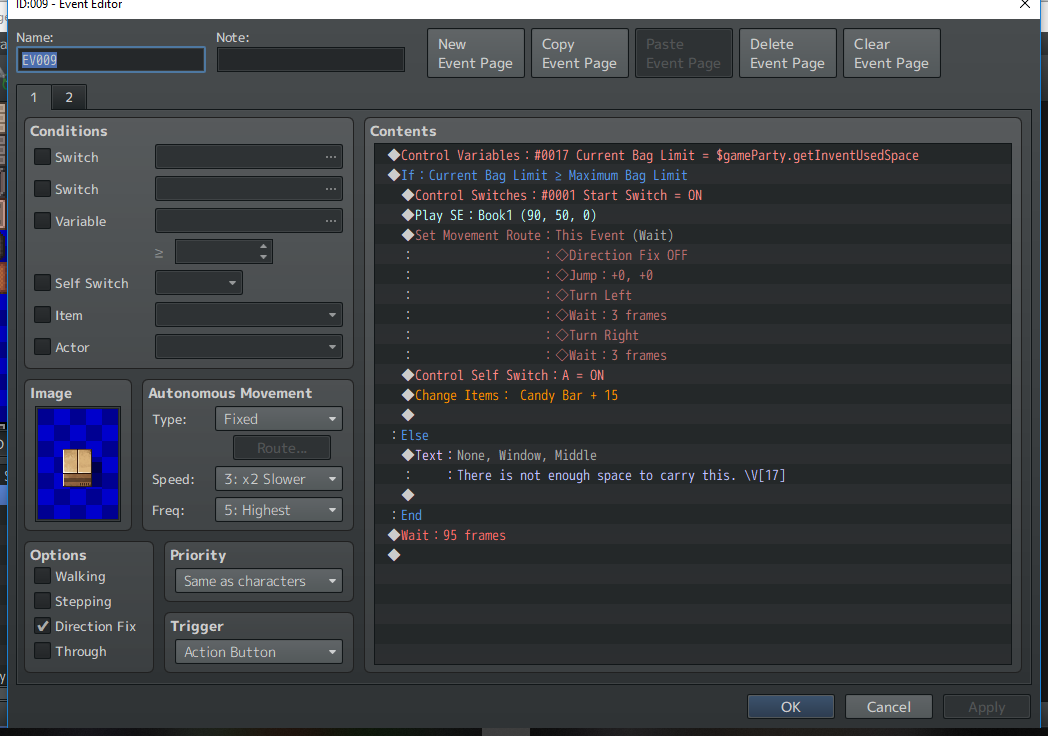
Task: Select the If Current Bag Limit line
Action: (x=693, y=175)
